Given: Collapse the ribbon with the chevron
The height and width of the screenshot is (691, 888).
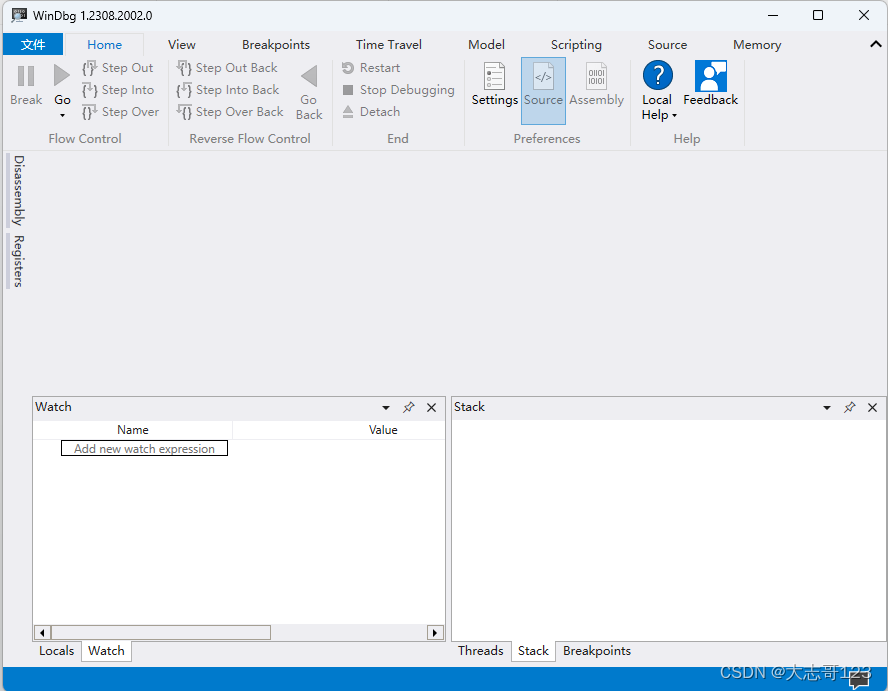Looking at the screenshot, I should point(876,44).
